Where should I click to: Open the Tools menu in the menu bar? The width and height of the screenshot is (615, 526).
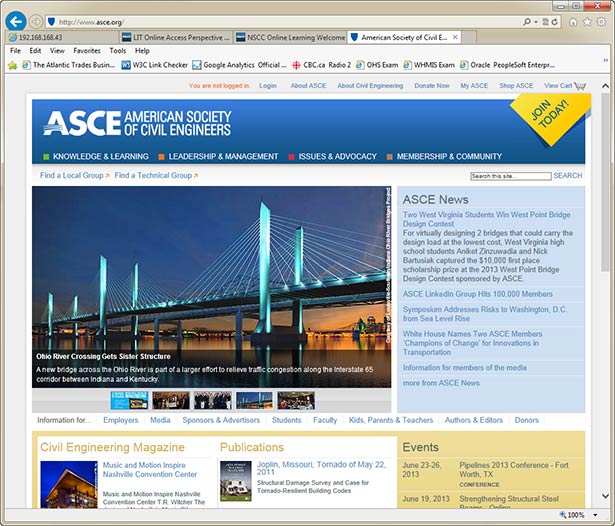[117, 50]
